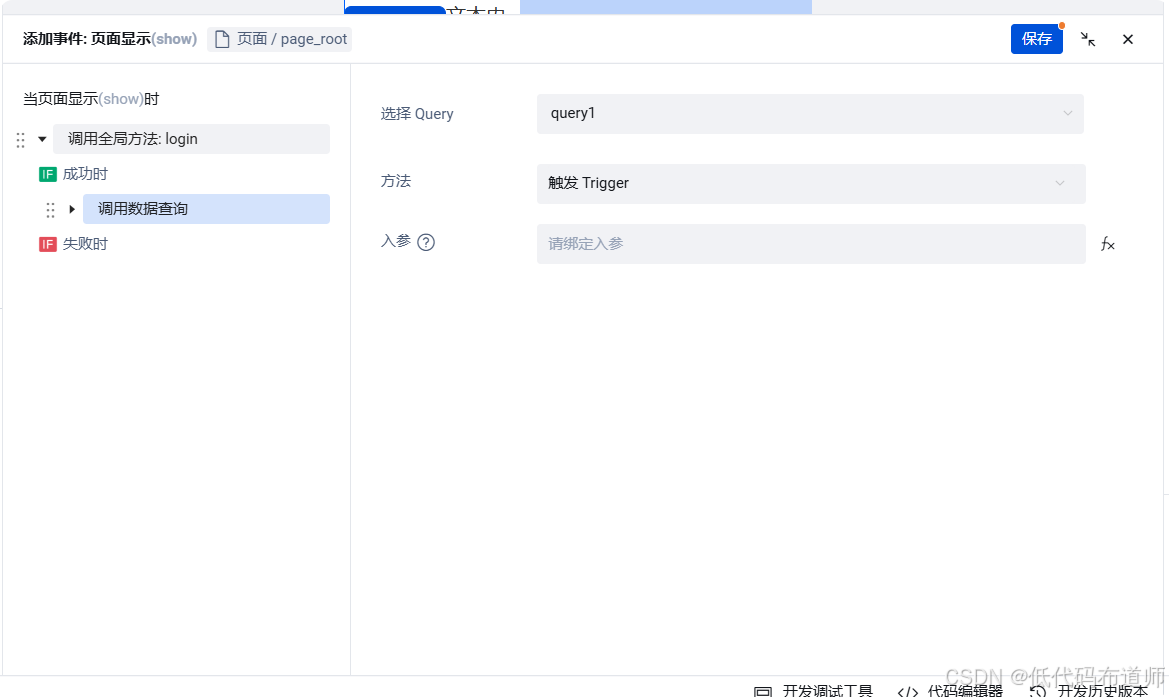Open the 选择 Query dropdown
This screenshot has height=697, width=1169.
[811, 113]
